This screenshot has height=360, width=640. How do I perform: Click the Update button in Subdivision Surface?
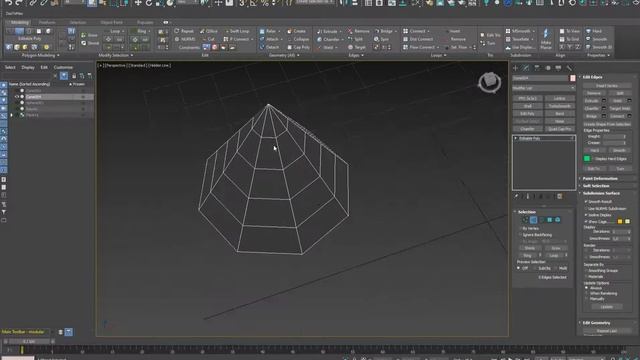point(607,307)
